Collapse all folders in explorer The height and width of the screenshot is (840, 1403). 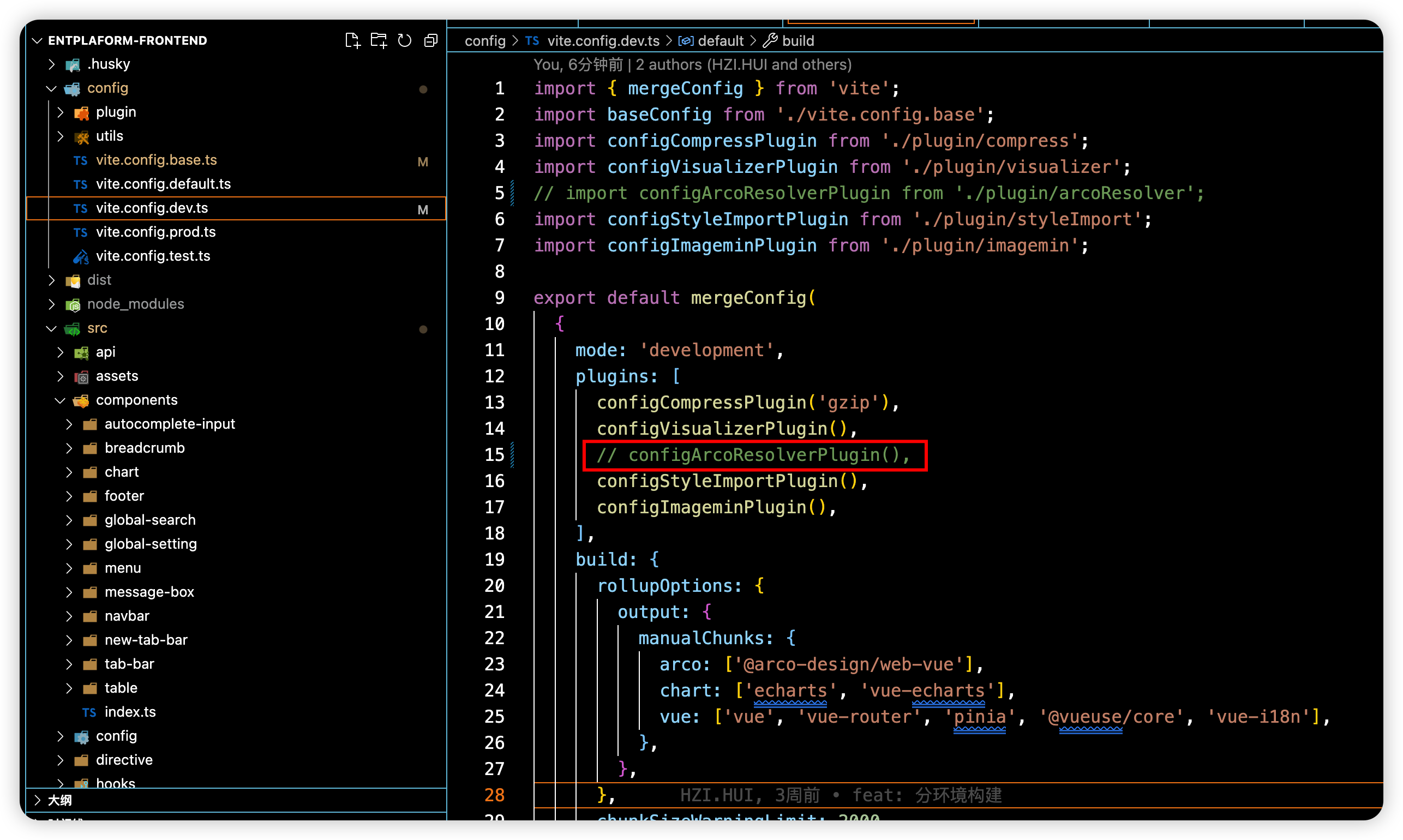pyautogui.click(x=431, y=41)
